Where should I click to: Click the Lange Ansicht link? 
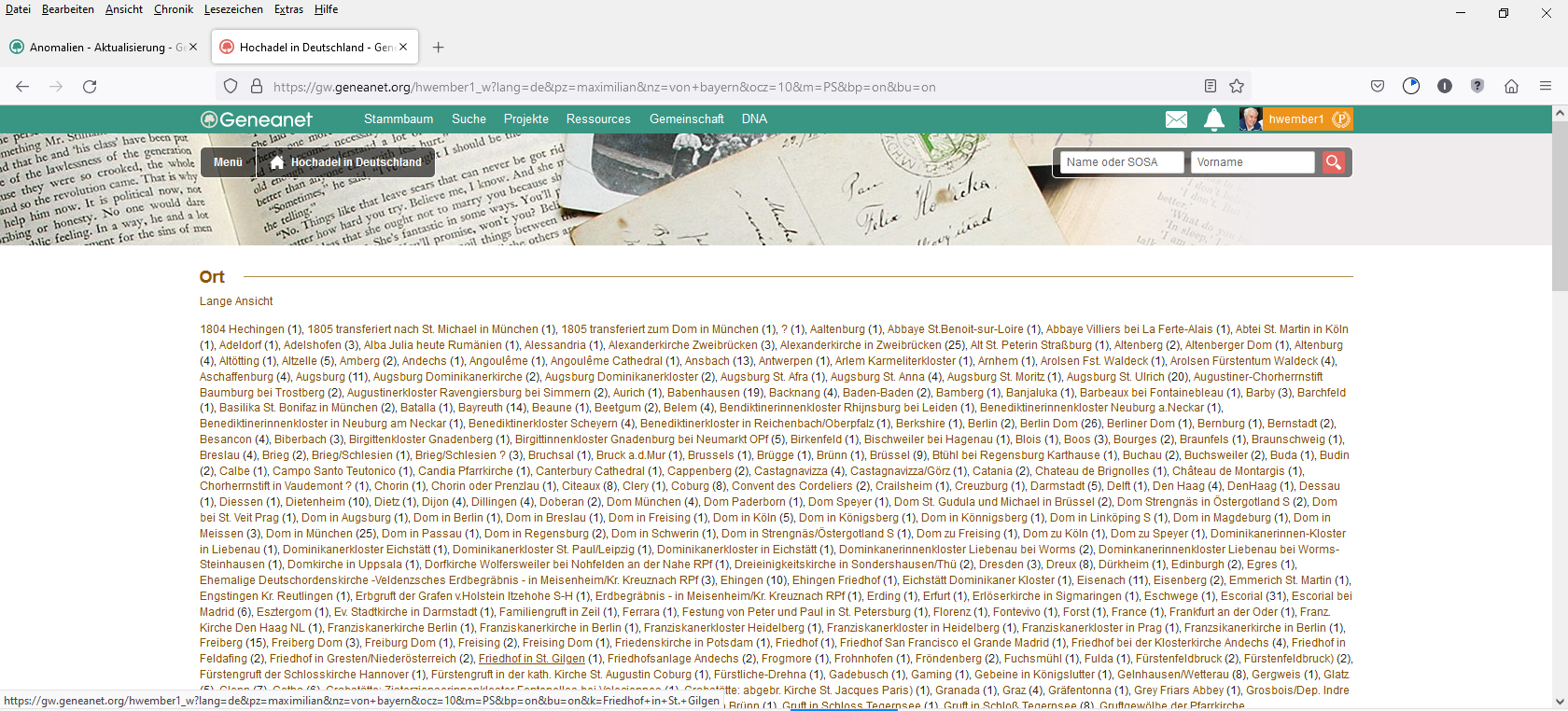tap(236, 301)
